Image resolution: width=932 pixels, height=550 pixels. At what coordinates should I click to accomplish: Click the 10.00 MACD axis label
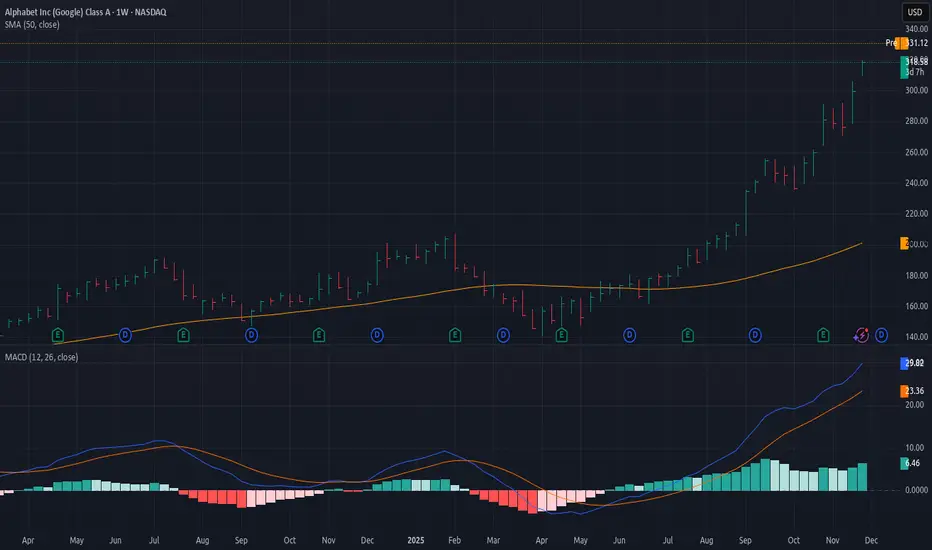pos(915,447)
